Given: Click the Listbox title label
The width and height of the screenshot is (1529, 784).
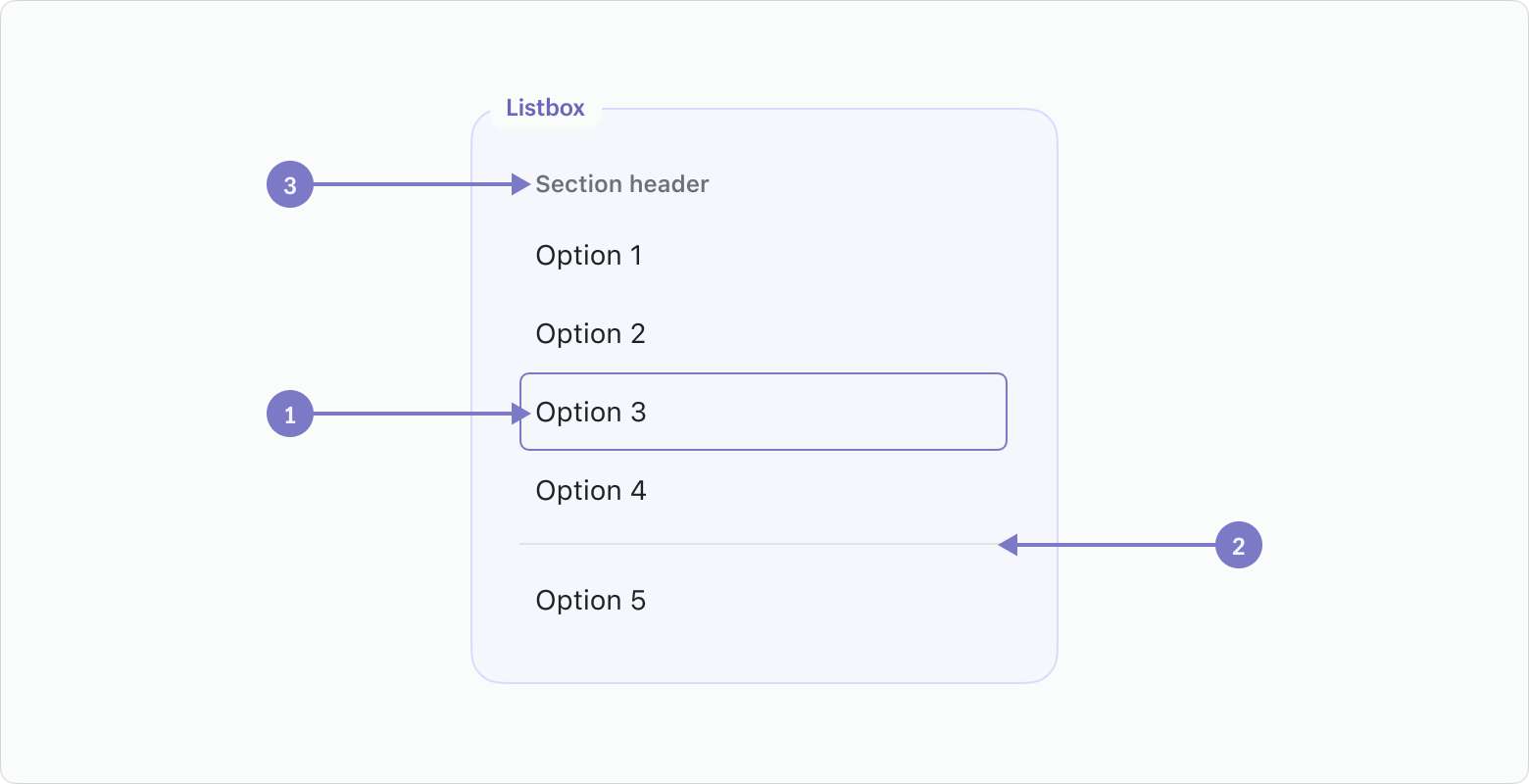Looking at the screenshot, I should tap(545, 108).
